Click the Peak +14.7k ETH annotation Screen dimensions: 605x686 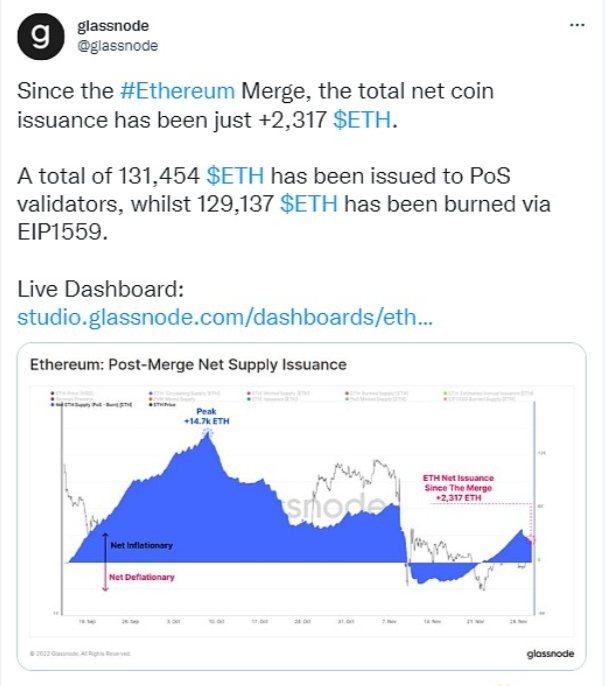(x=207, y=420)
